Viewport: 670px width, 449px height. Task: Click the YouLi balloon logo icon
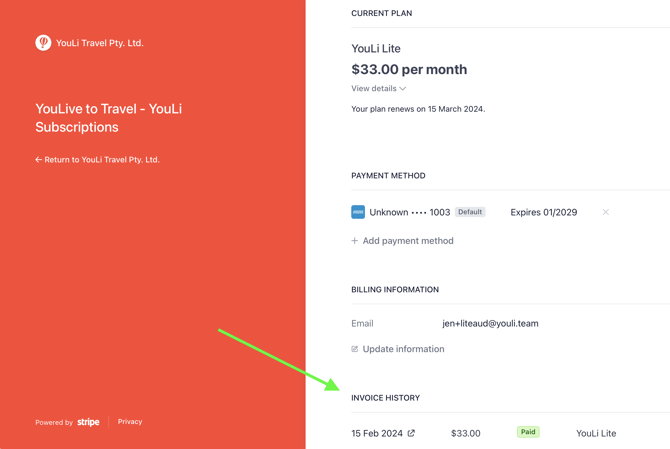pyautogui.click(x=43, y=43)
